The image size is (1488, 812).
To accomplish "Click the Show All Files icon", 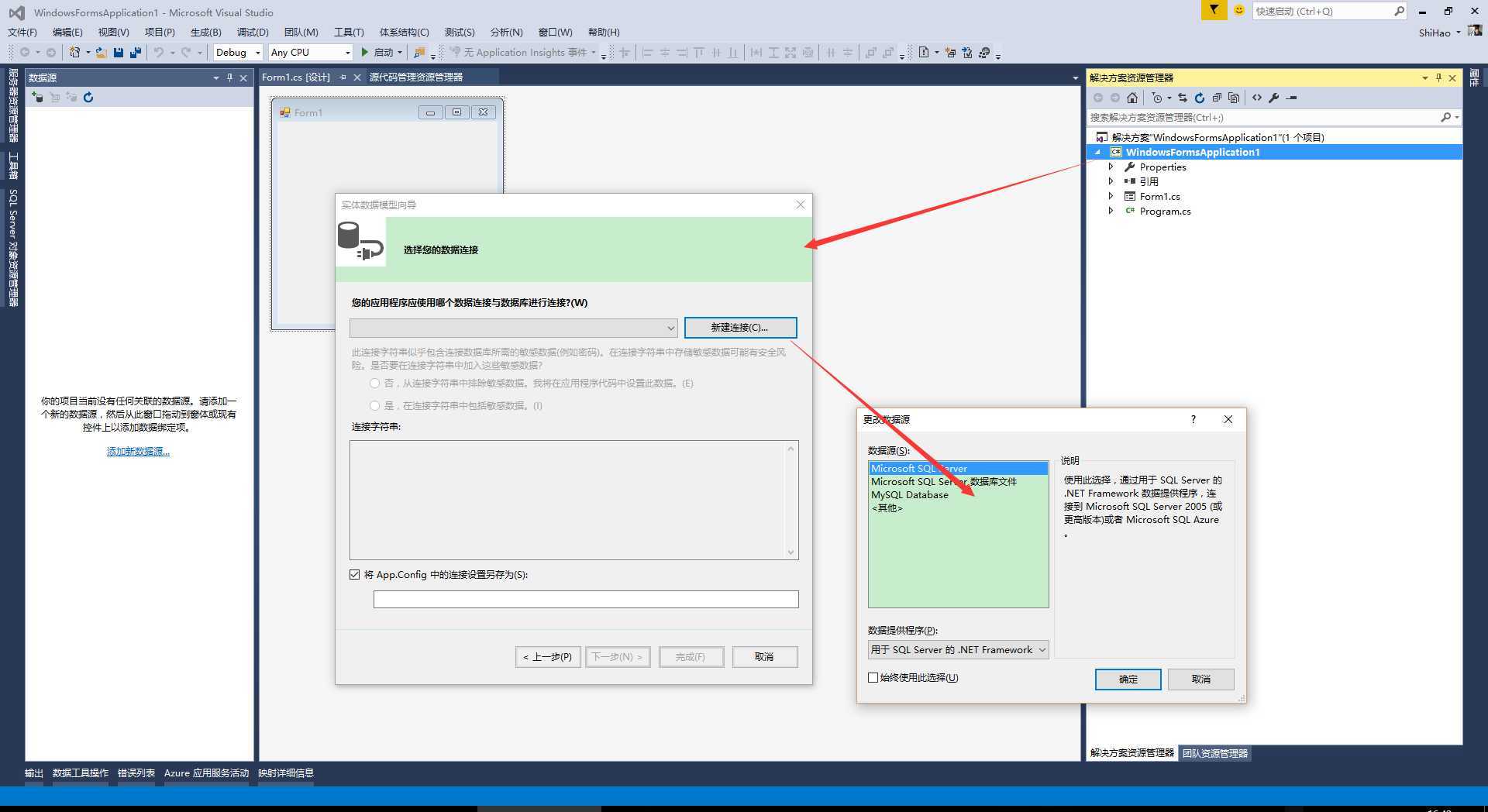I will point(1234,98).
